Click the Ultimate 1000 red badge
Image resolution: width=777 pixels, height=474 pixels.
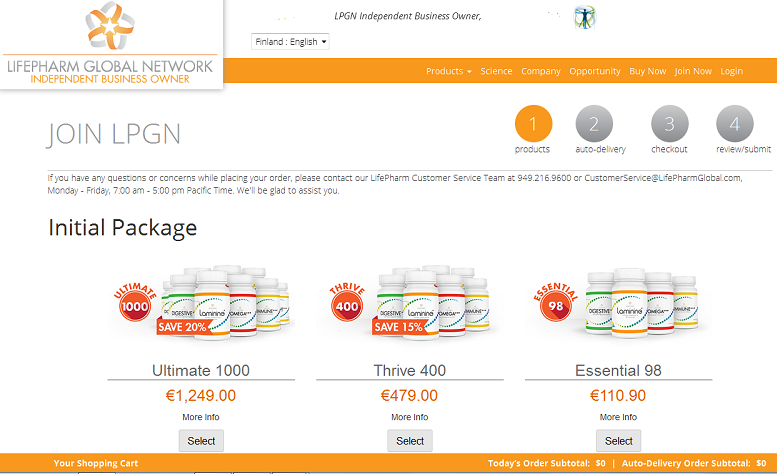(x=134, y=303)
